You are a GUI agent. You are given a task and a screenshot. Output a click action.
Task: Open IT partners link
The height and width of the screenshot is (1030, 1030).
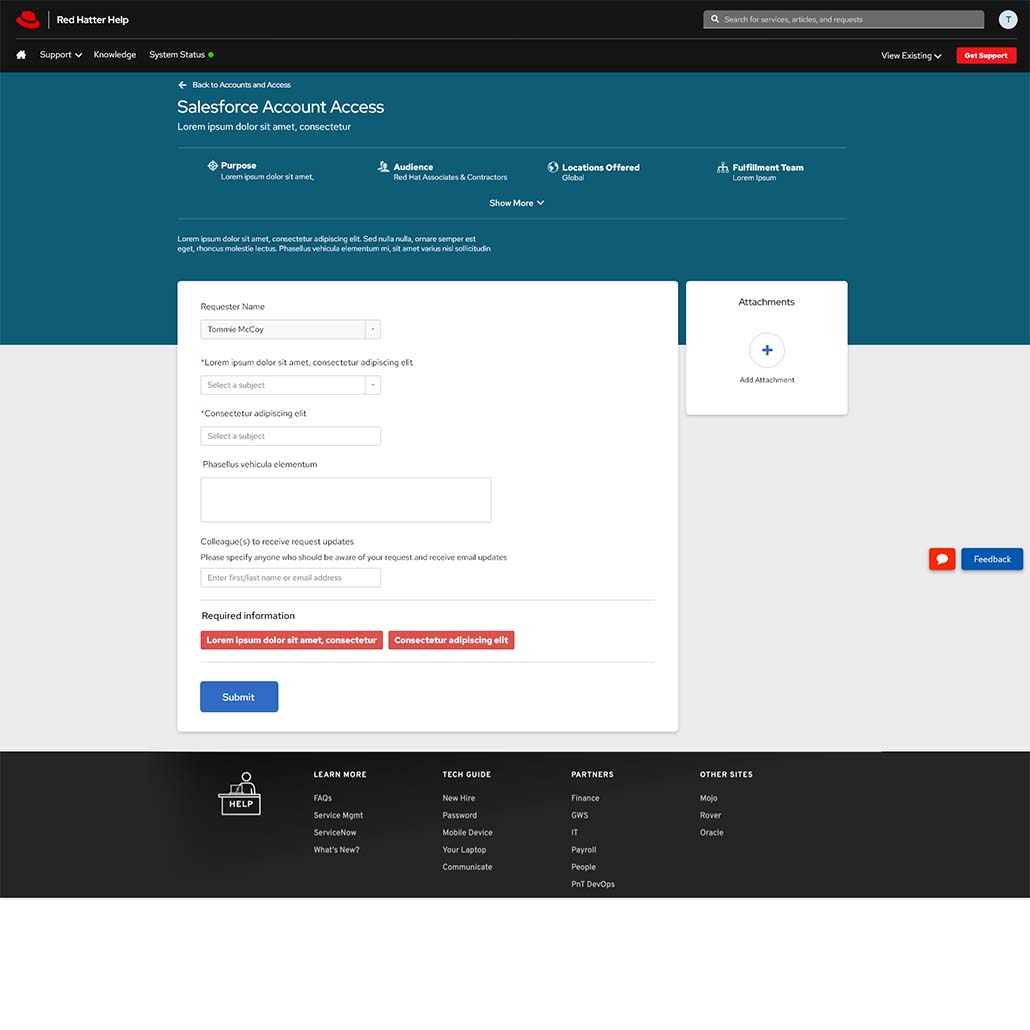[x=575, y=832]
